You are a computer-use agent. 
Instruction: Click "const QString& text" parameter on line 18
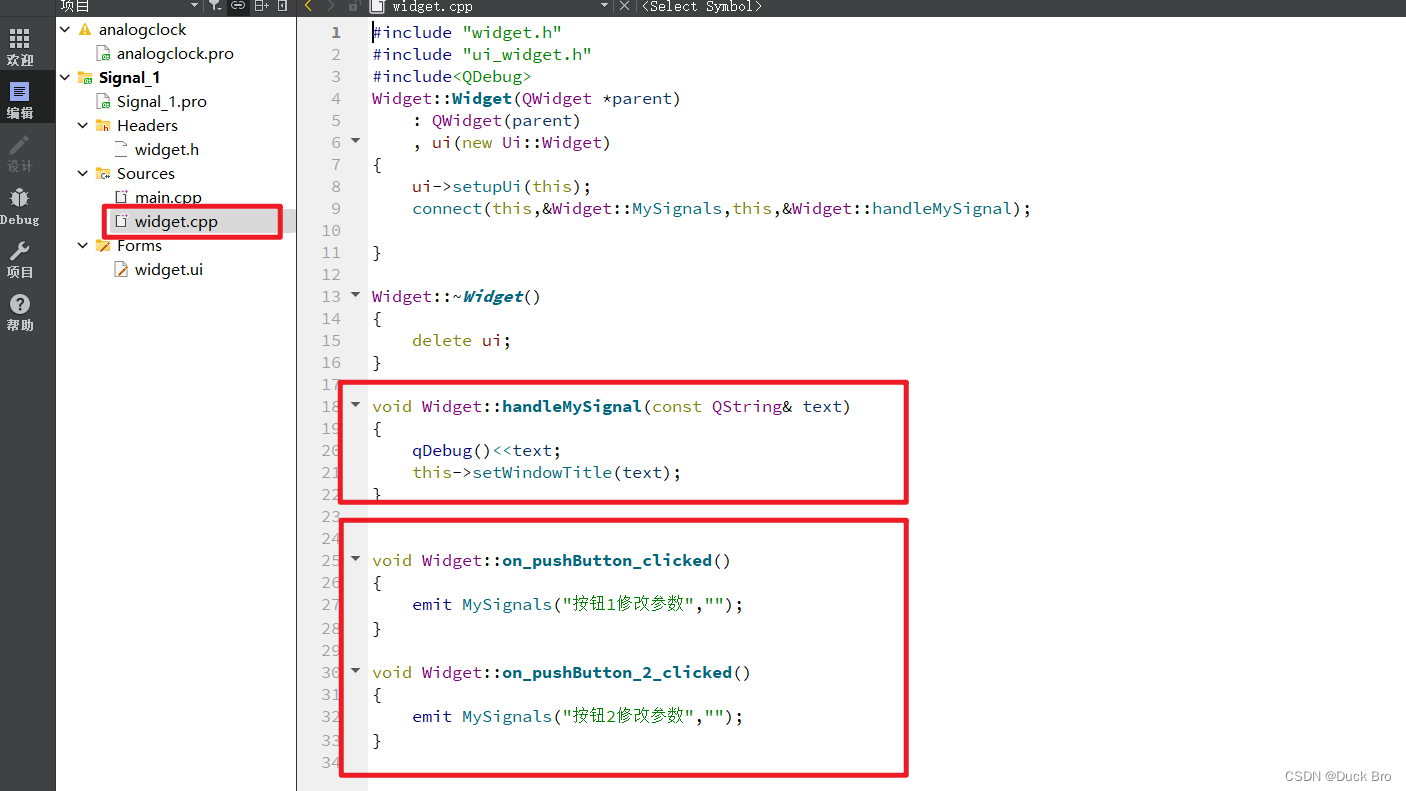click(746, 406)
